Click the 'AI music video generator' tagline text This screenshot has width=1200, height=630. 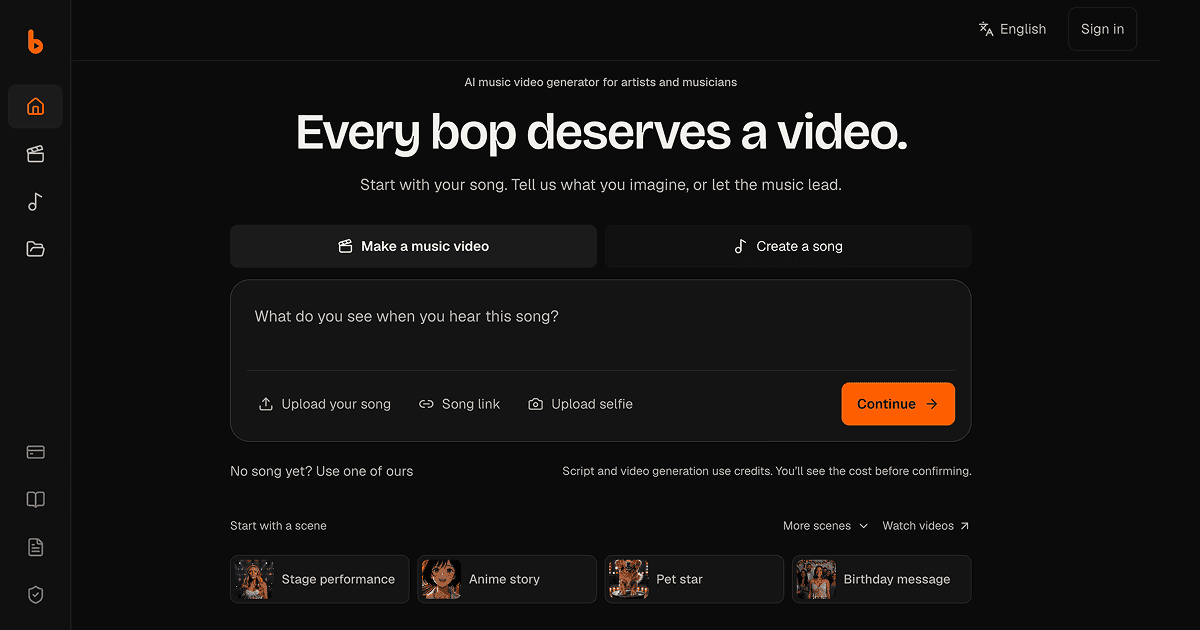point(601,82)
